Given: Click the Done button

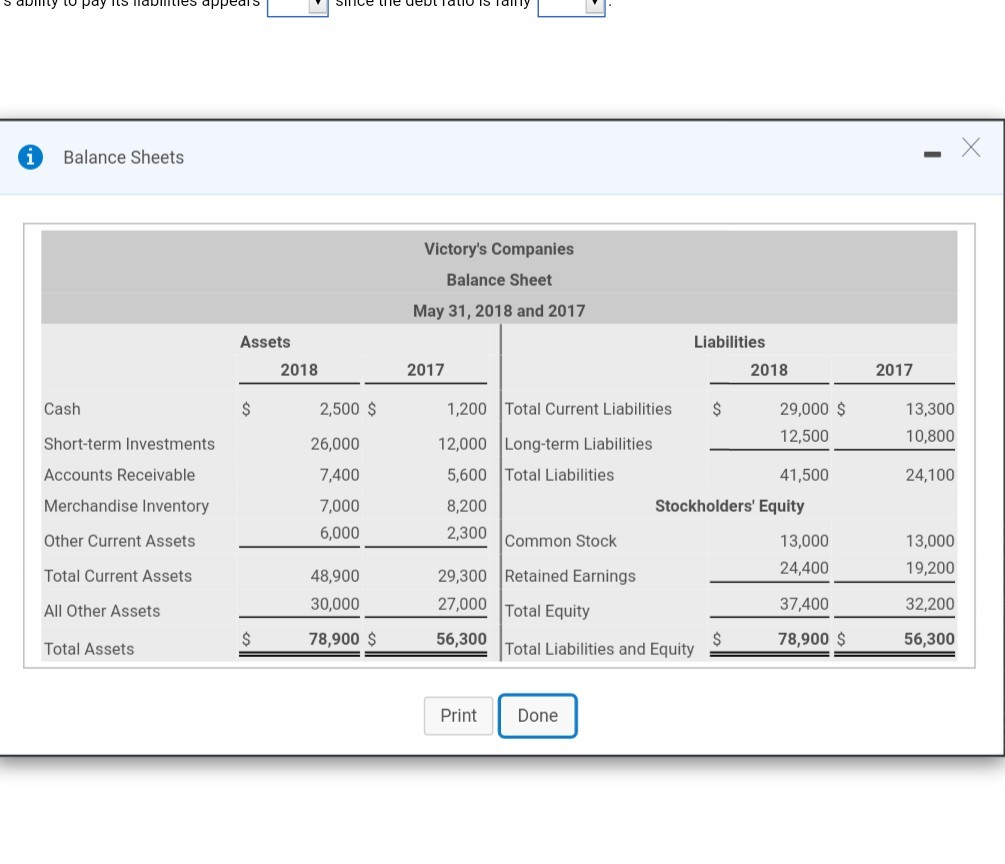Looking at the screenshot, I should pyautogui.click(x=537, y=715).
